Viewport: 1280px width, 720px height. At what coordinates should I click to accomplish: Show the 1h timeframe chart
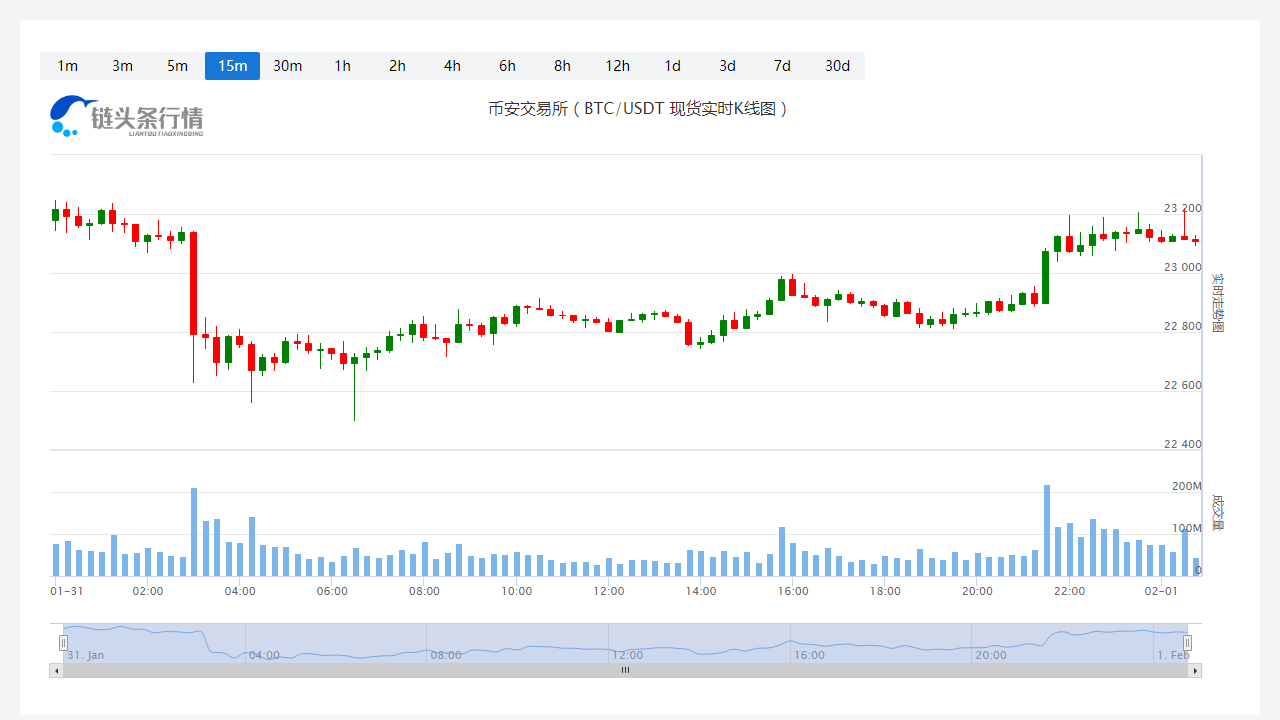pos(342,66)
